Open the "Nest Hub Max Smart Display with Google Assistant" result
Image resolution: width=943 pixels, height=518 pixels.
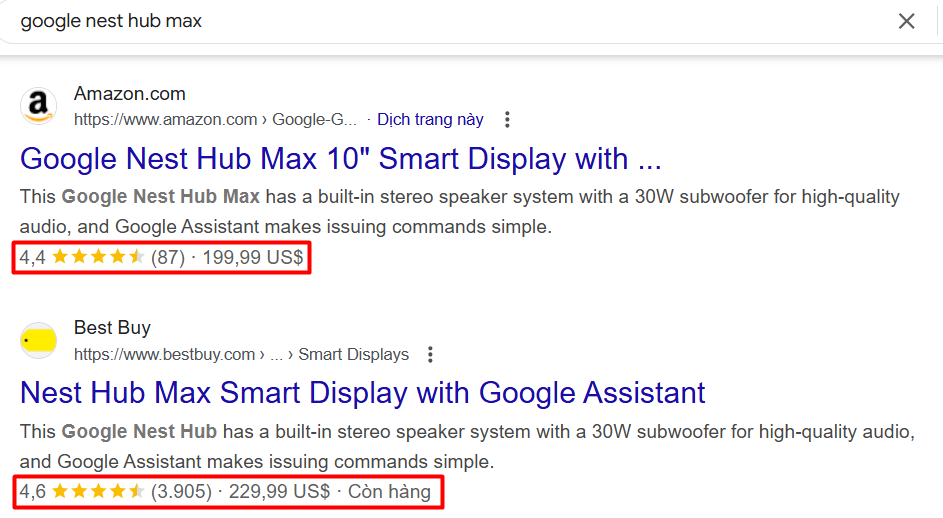click(362, 393)
